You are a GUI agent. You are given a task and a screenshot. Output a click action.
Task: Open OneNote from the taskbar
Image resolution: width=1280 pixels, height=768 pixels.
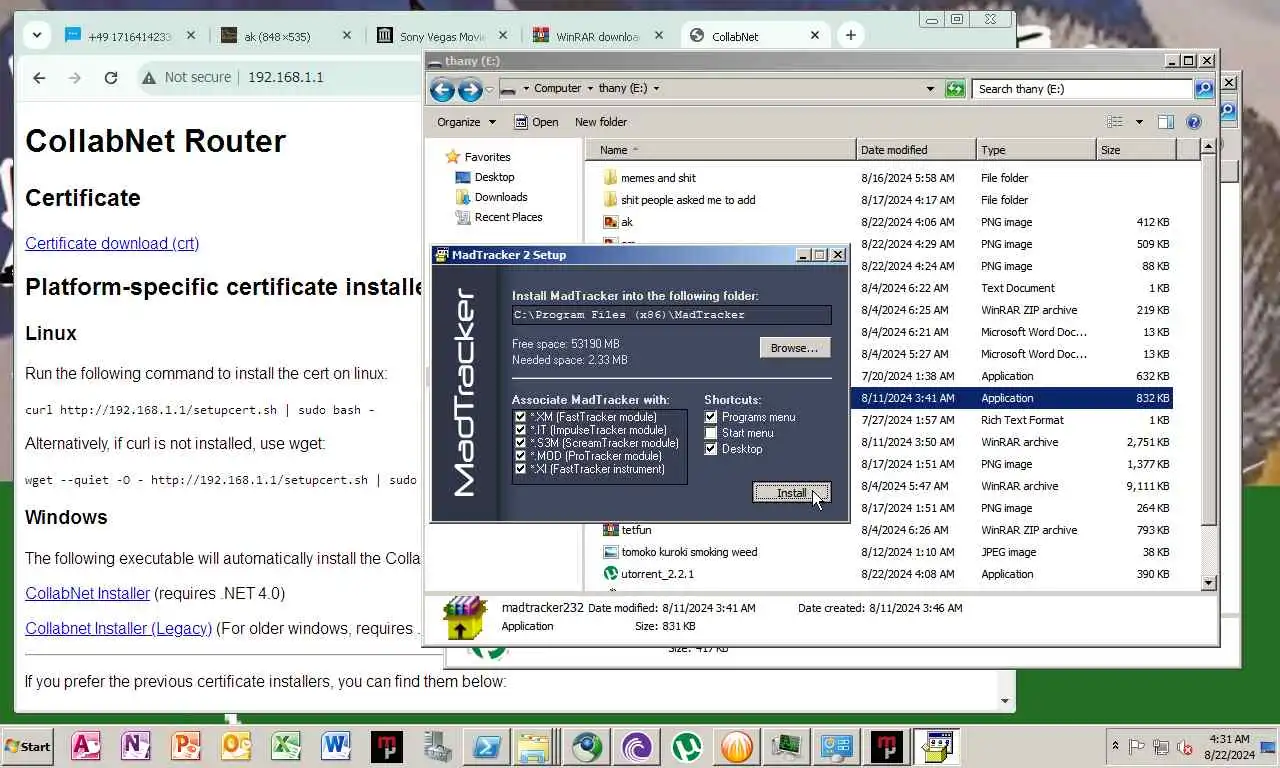(x=136, y=746)
